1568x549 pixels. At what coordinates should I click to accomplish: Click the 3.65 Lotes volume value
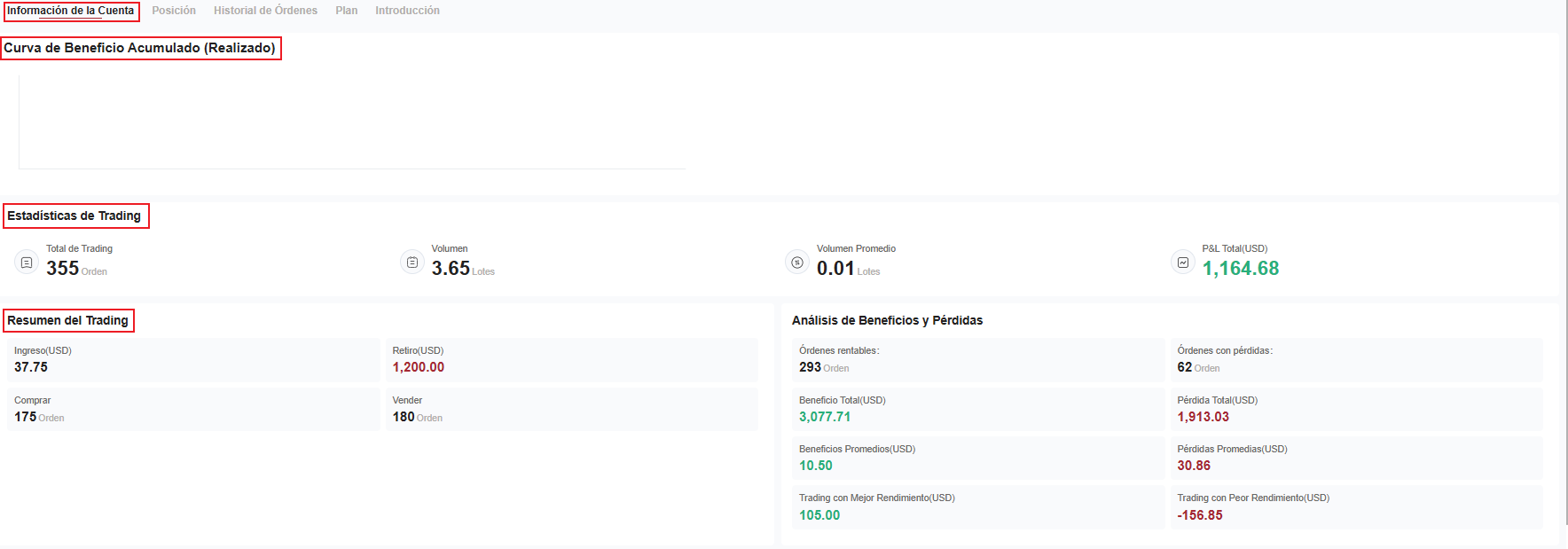(x=451, y=268)
